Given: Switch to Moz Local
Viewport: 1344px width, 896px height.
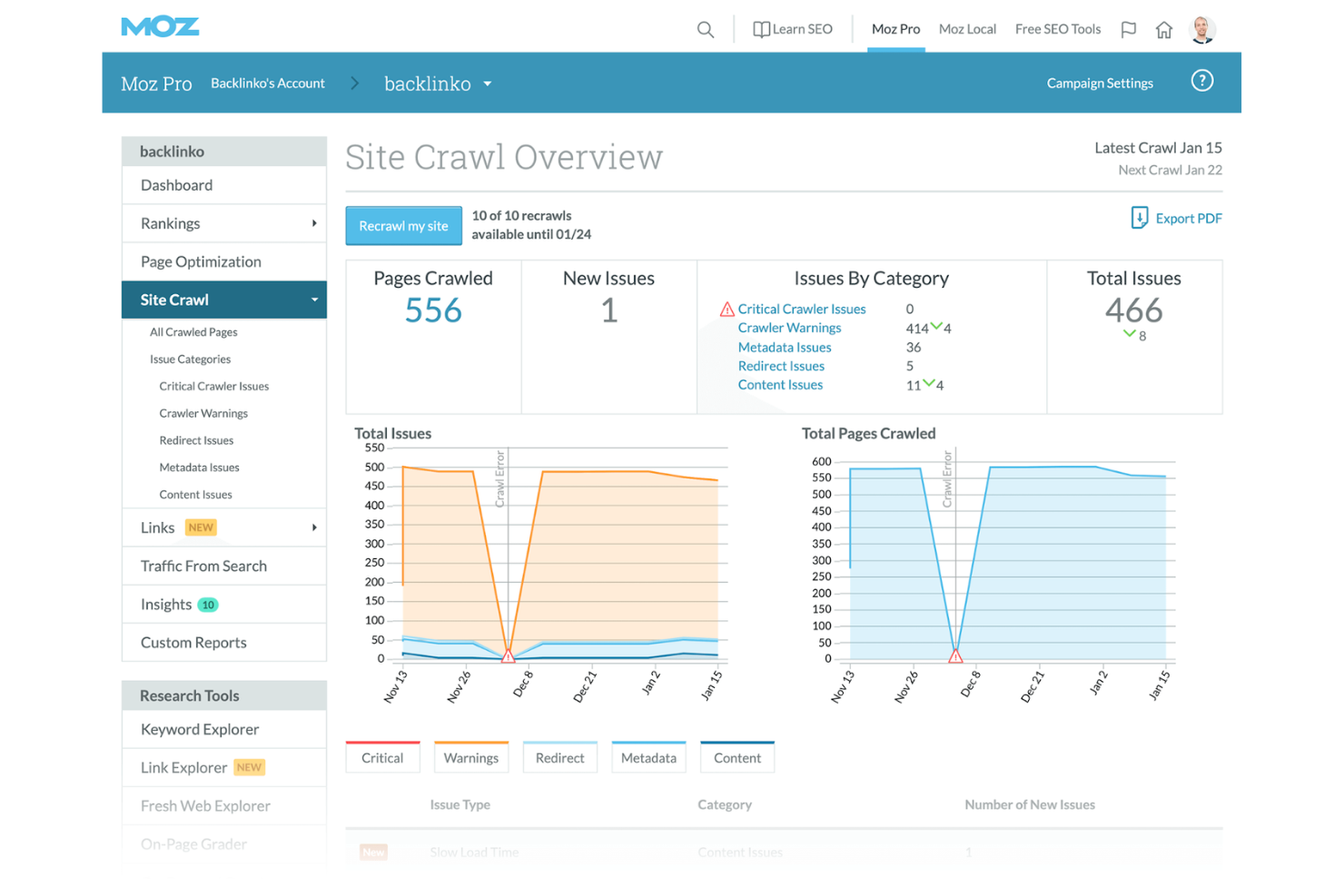Looking at the screenshot, I should click(x=967, y=28).
